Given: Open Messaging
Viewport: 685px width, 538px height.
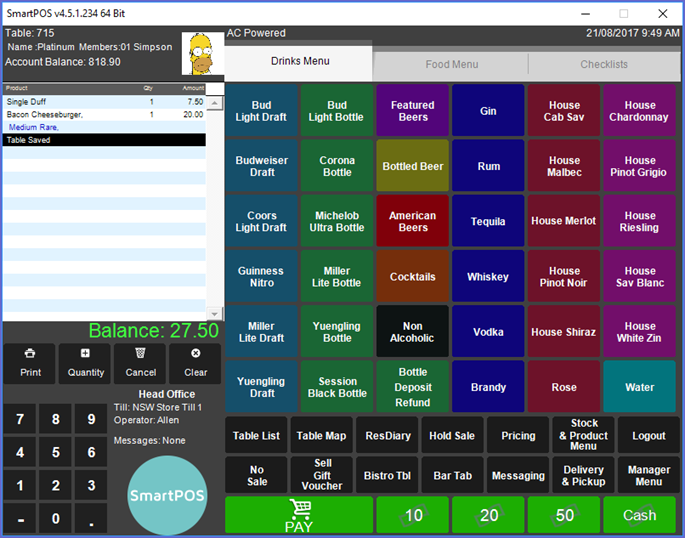Looking at the screenshot, I should [x=518, y=475].
